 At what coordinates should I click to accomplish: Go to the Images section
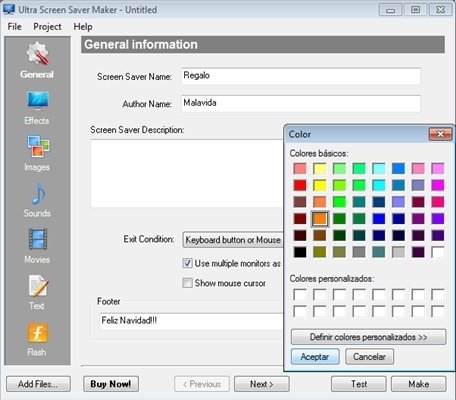coord(37,153)
